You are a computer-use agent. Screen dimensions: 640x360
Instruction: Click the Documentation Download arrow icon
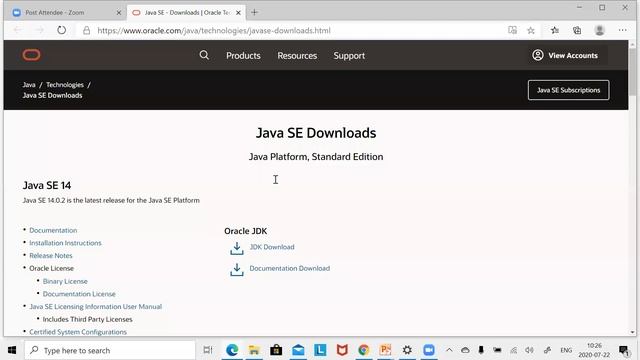pyautogui.click(x=237, y=269)
